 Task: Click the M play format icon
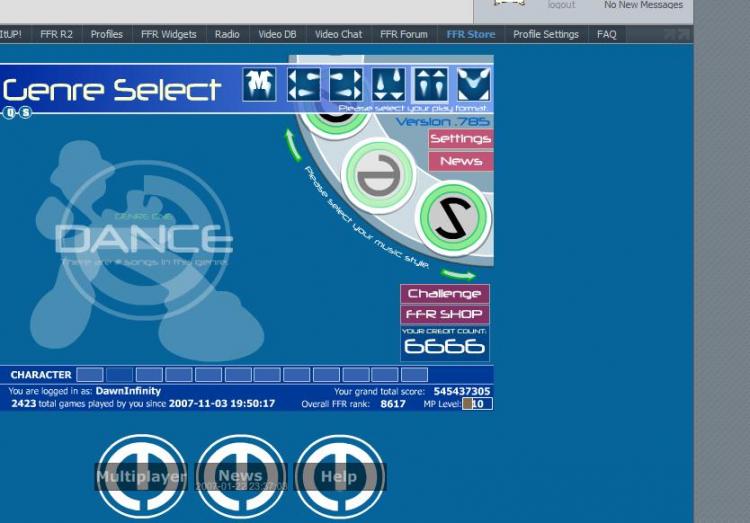(x=259, y=85)
